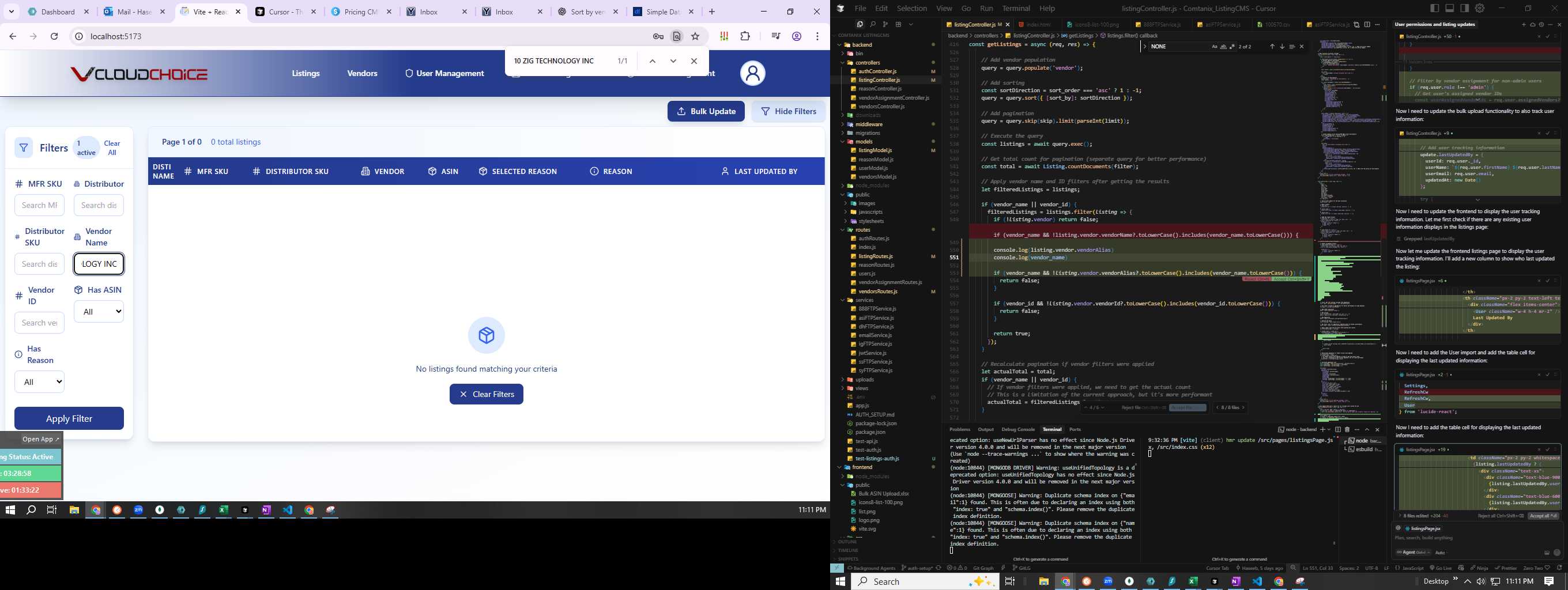The width and height of the screenshot is (1568, 590).
Task: Click the user profile avatar icon
Action: click(752, 74)
